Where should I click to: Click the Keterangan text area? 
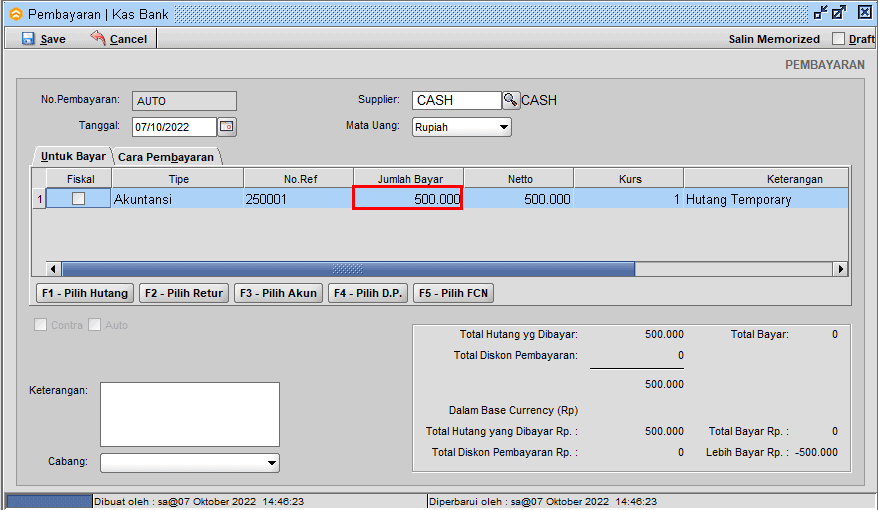click(189, 414)
